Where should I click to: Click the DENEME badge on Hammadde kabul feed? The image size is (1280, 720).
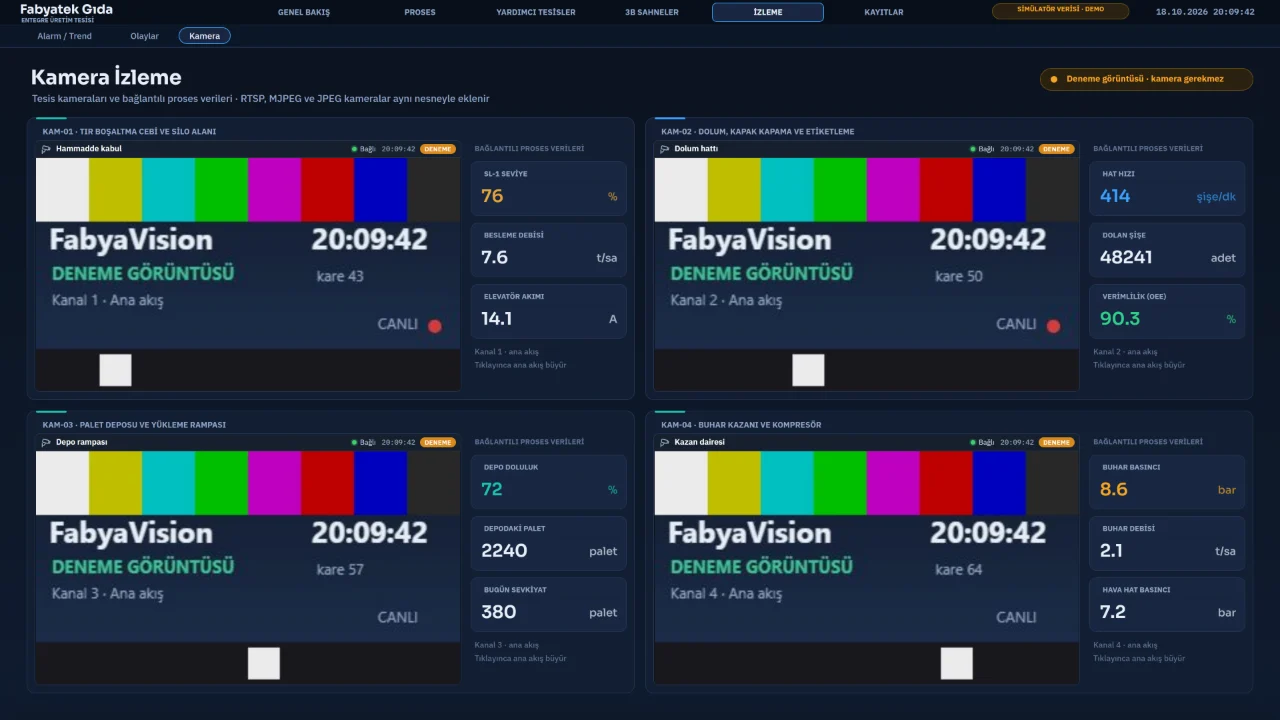click(x=438, y=149)
